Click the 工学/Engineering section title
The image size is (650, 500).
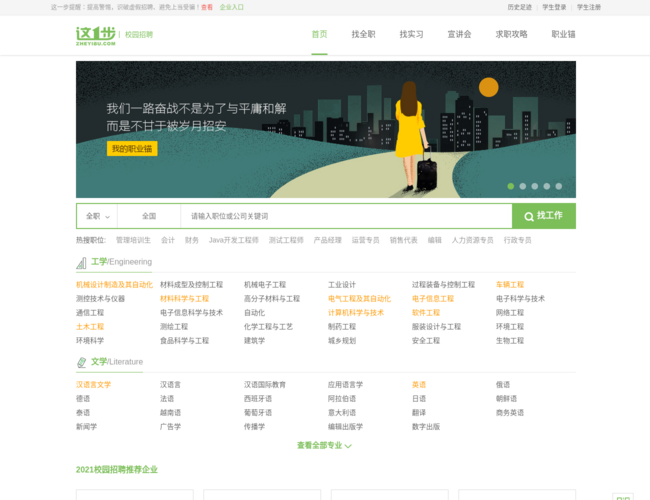pos(121,262)
